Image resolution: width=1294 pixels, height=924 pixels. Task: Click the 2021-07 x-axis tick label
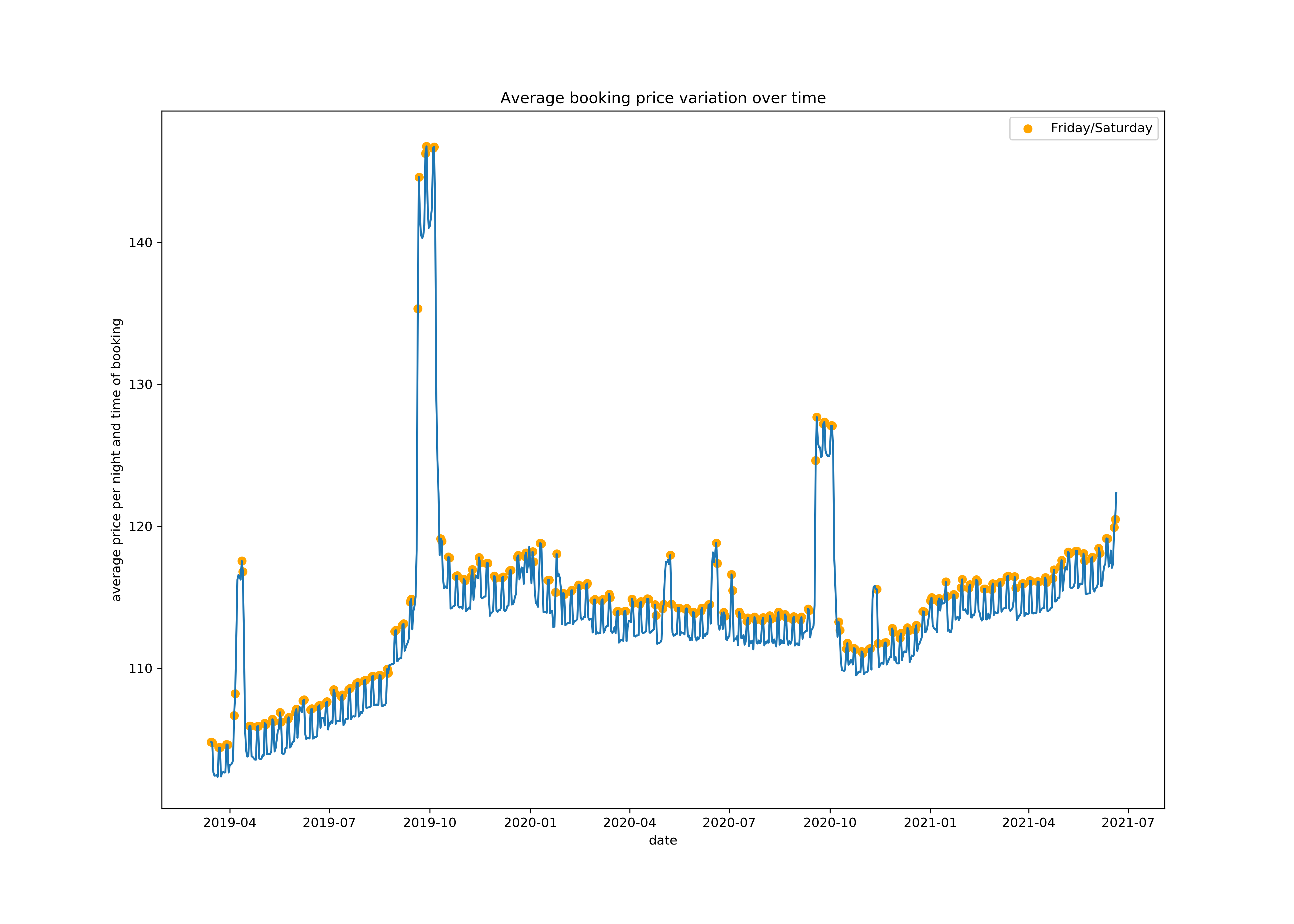(x=1128, y=823)
